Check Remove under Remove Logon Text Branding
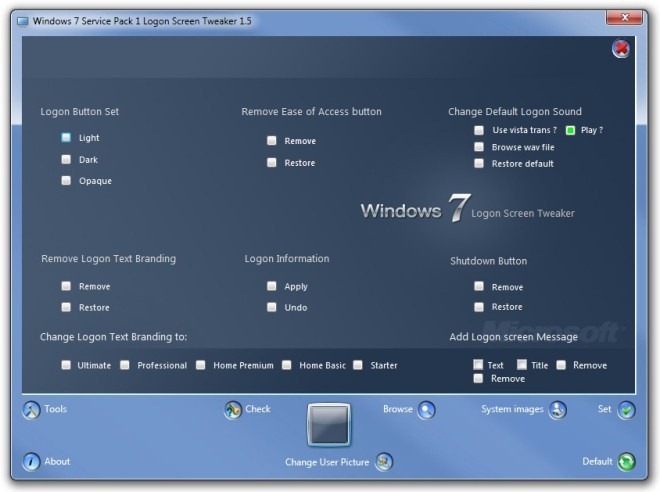 pos(66,286)
